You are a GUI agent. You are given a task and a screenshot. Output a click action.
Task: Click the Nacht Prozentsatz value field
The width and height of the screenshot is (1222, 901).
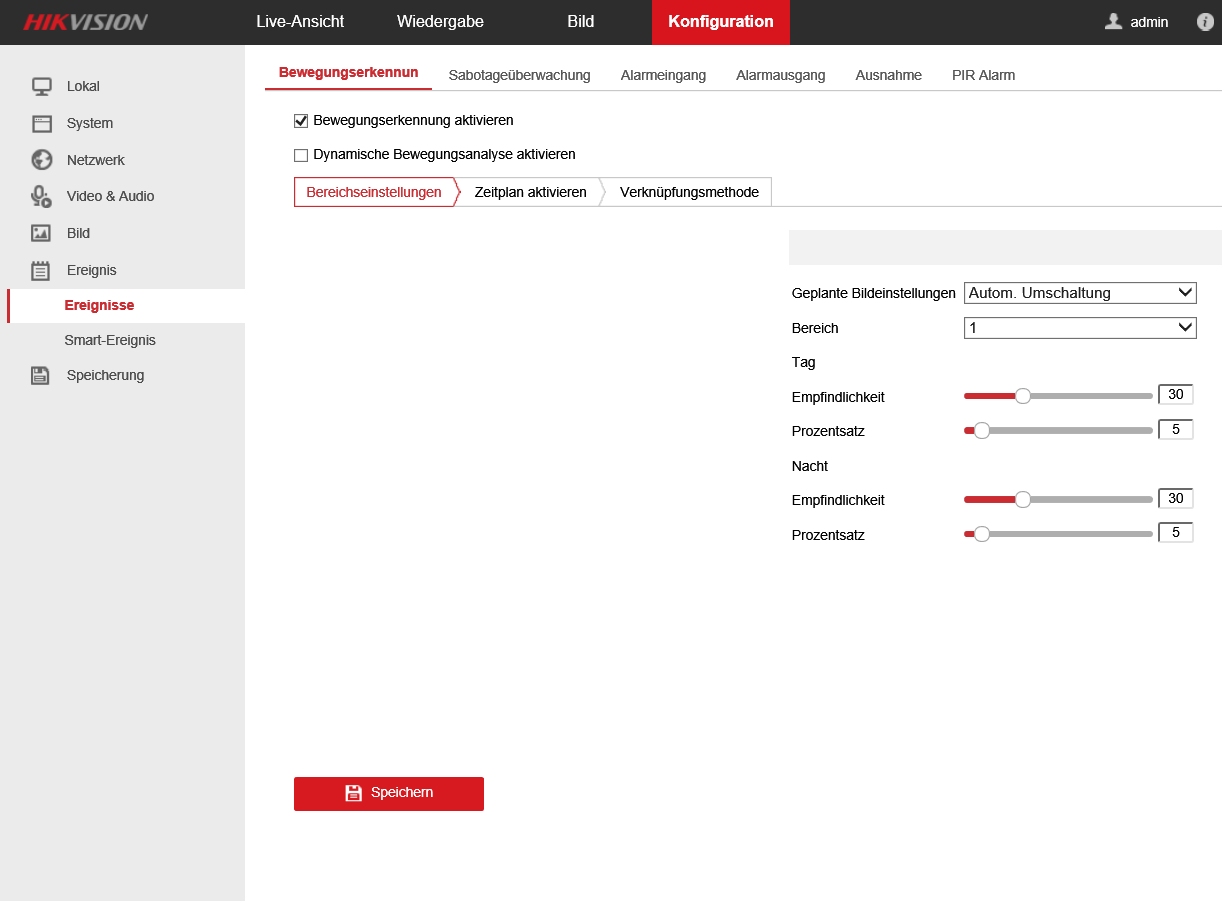pyautogui.click(x=1175, y=533)
